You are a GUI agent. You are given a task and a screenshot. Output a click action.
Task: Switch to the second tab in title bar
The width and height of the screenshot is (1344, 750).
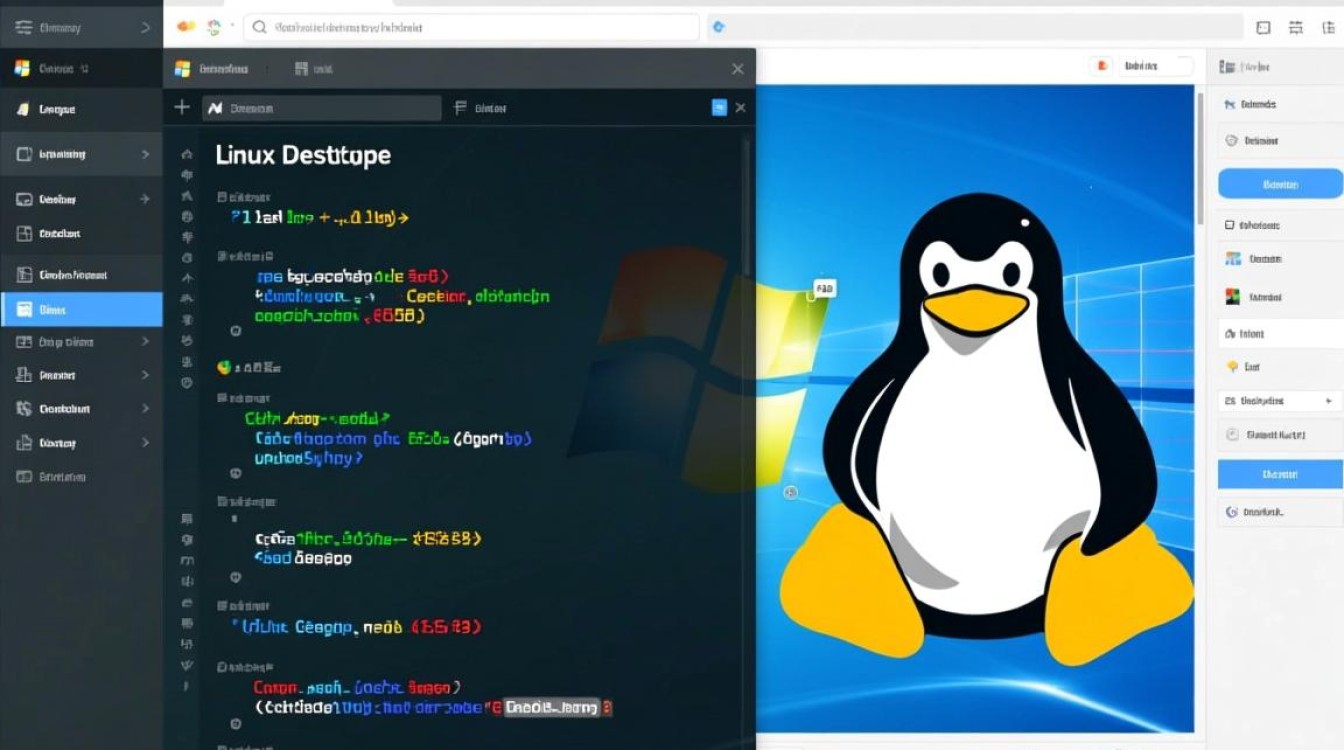(312, 68)
